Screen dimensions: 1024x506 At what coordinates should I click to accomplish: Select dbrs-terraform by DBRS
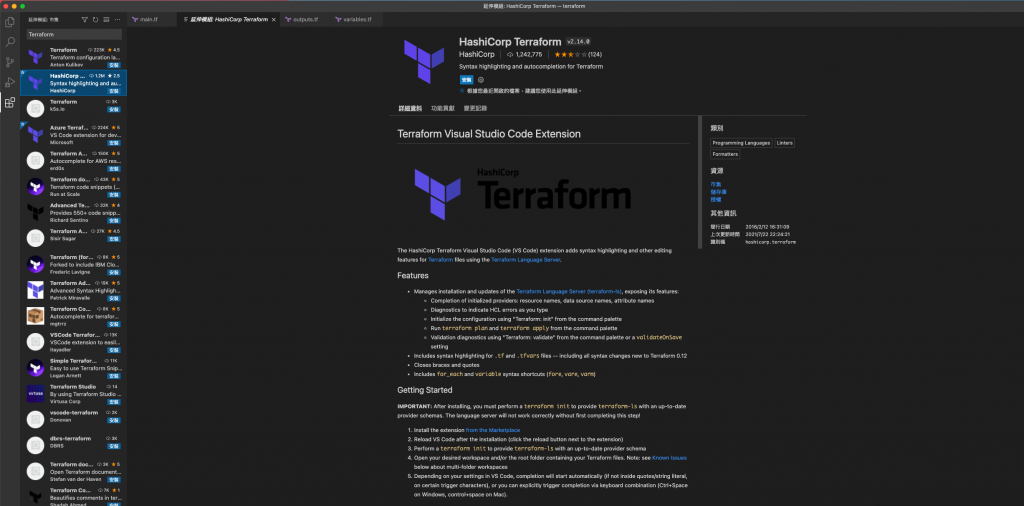coord(74,445)
